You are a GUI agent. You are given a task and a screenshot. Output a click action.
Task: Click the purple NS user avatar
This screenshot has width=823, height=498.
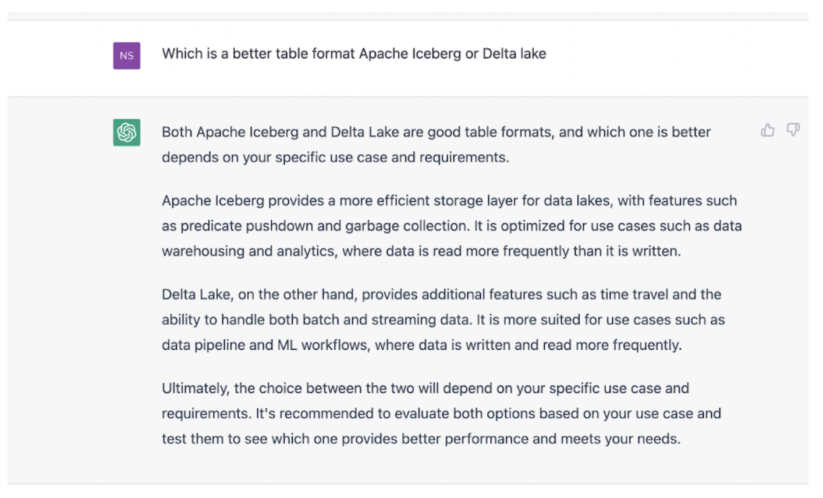pos(127,54)
